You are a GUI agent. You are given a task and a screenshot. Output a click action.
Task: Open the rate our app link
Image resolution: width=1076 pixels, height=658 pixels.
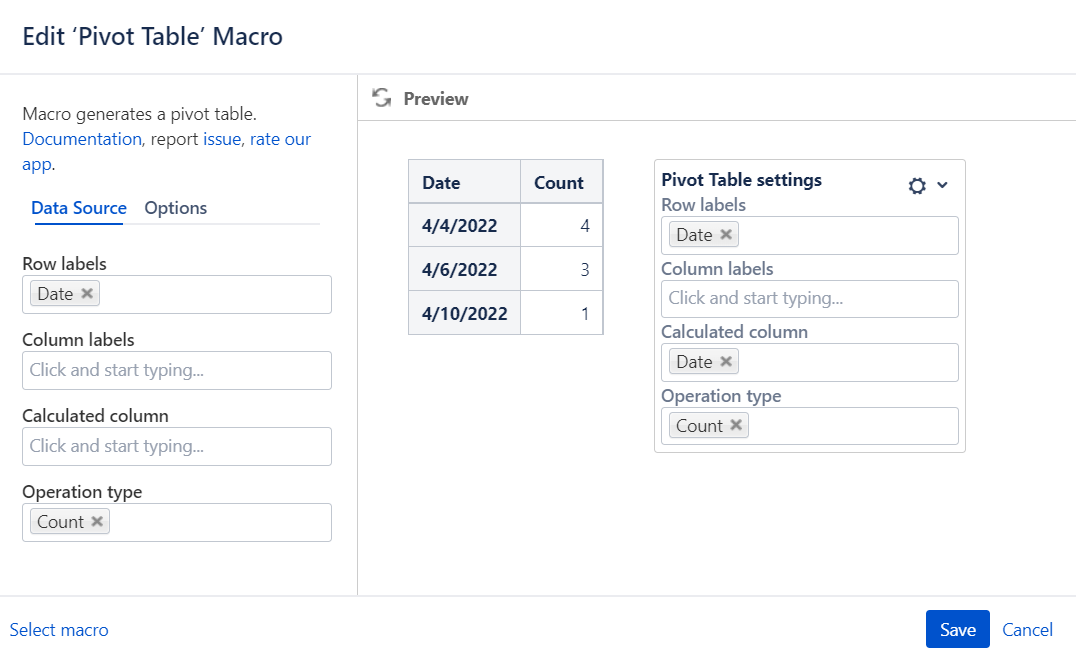(x=280, y=139)
